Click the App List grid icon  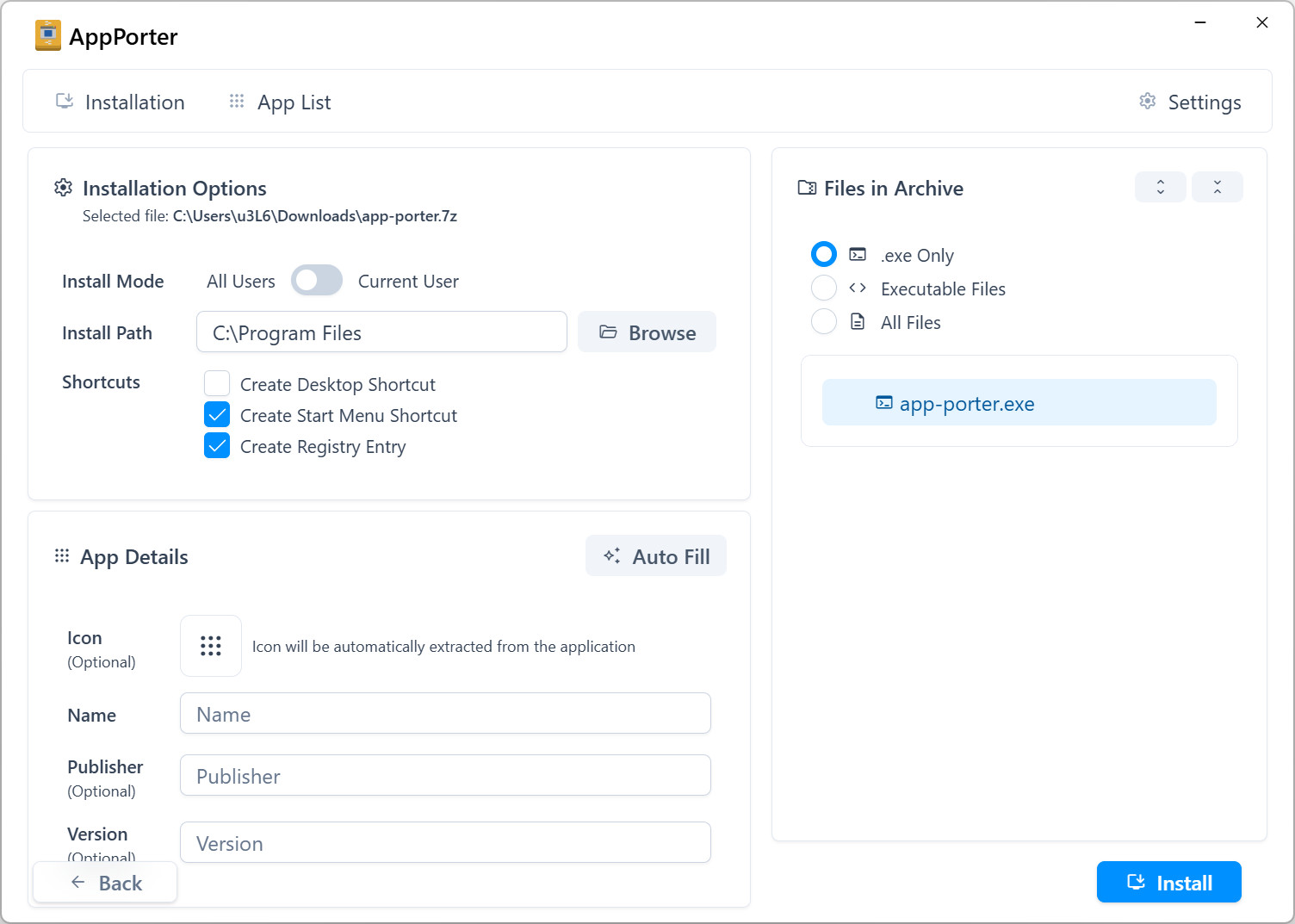pos(237,101)
